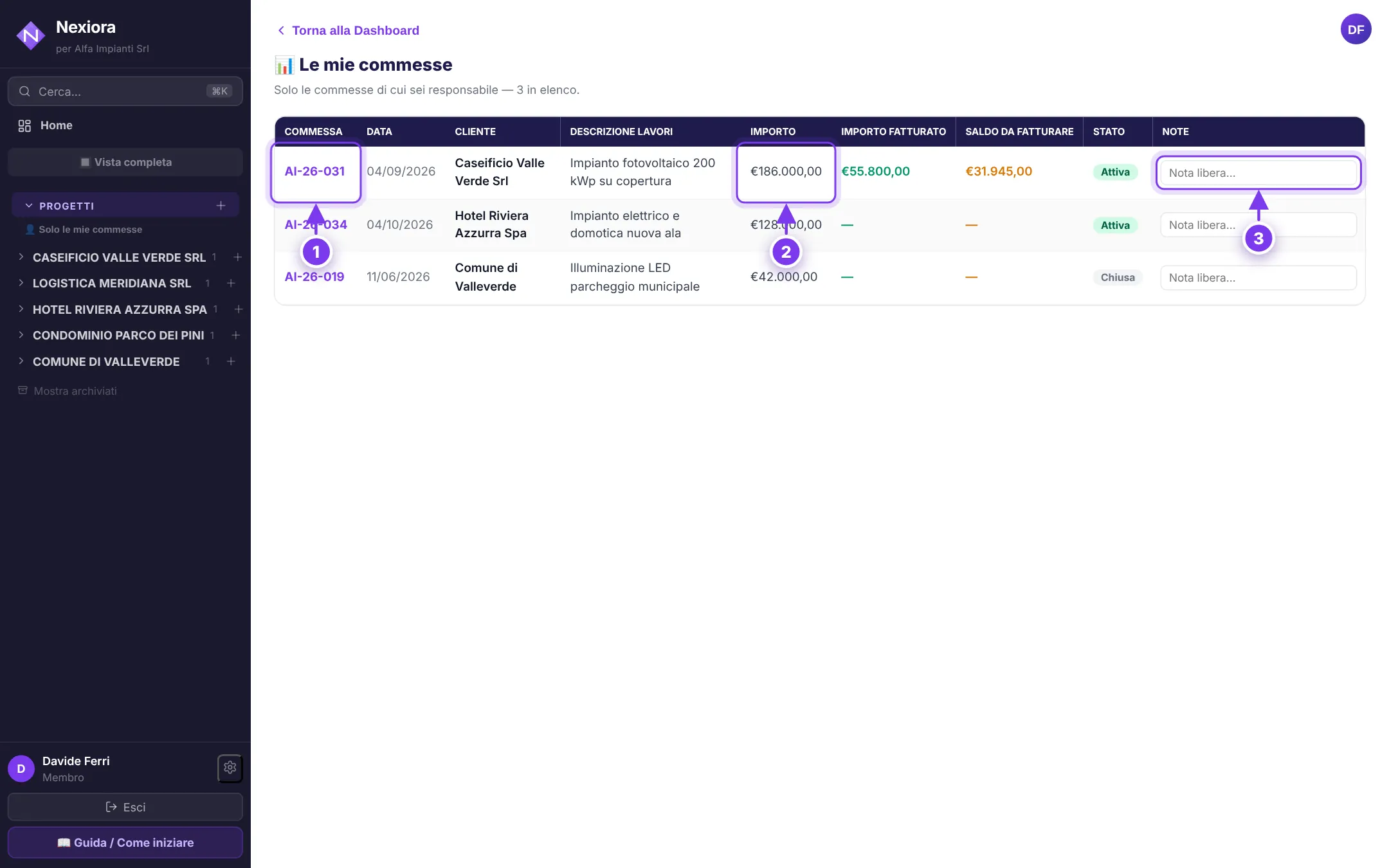Click the back chevron before Torna alla Dashboard
Viewport: 1389px width, 868px height.
pos(281,30)
